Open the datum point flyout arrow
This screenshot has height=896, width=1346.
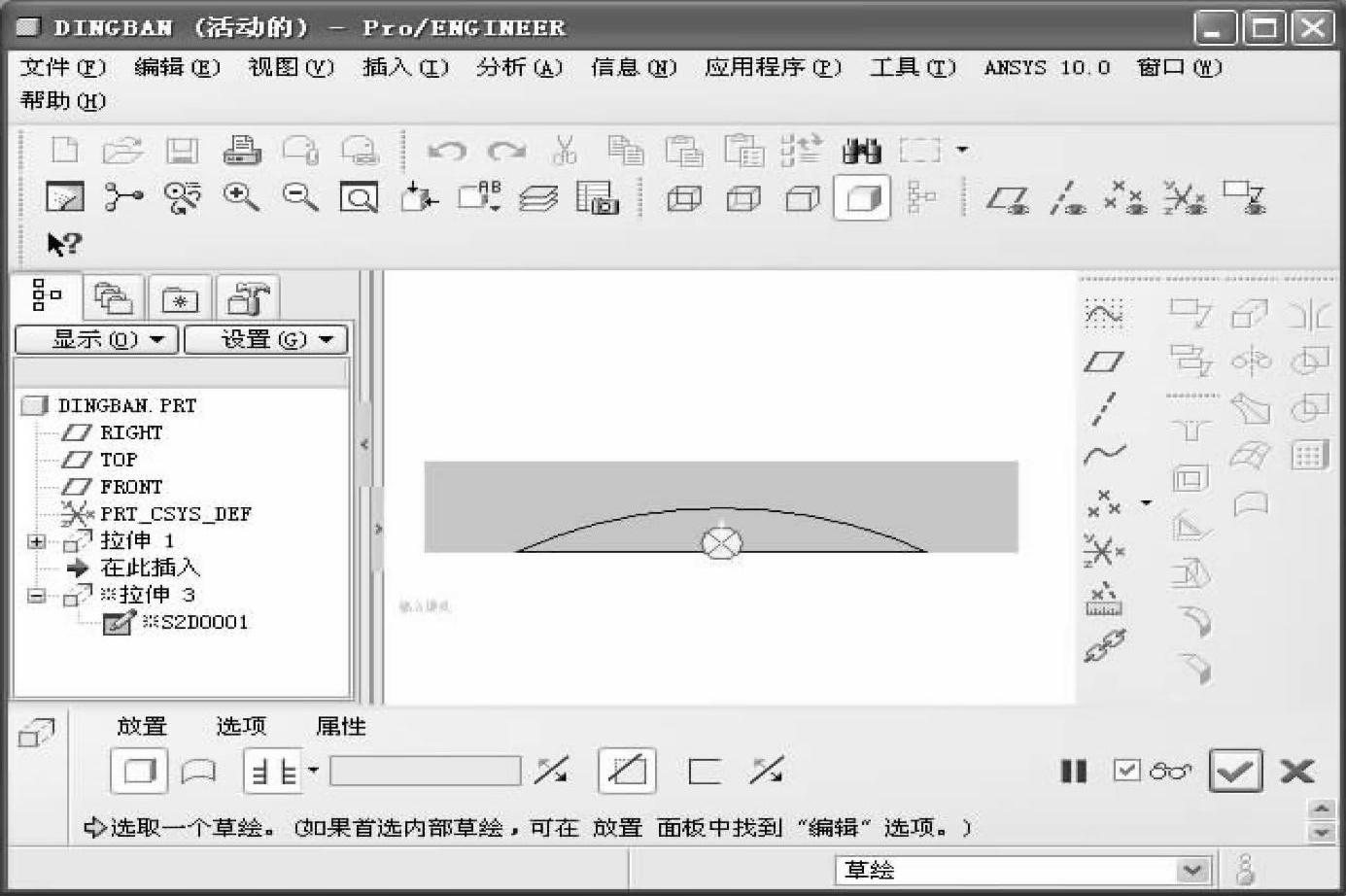coord(1147,502)
